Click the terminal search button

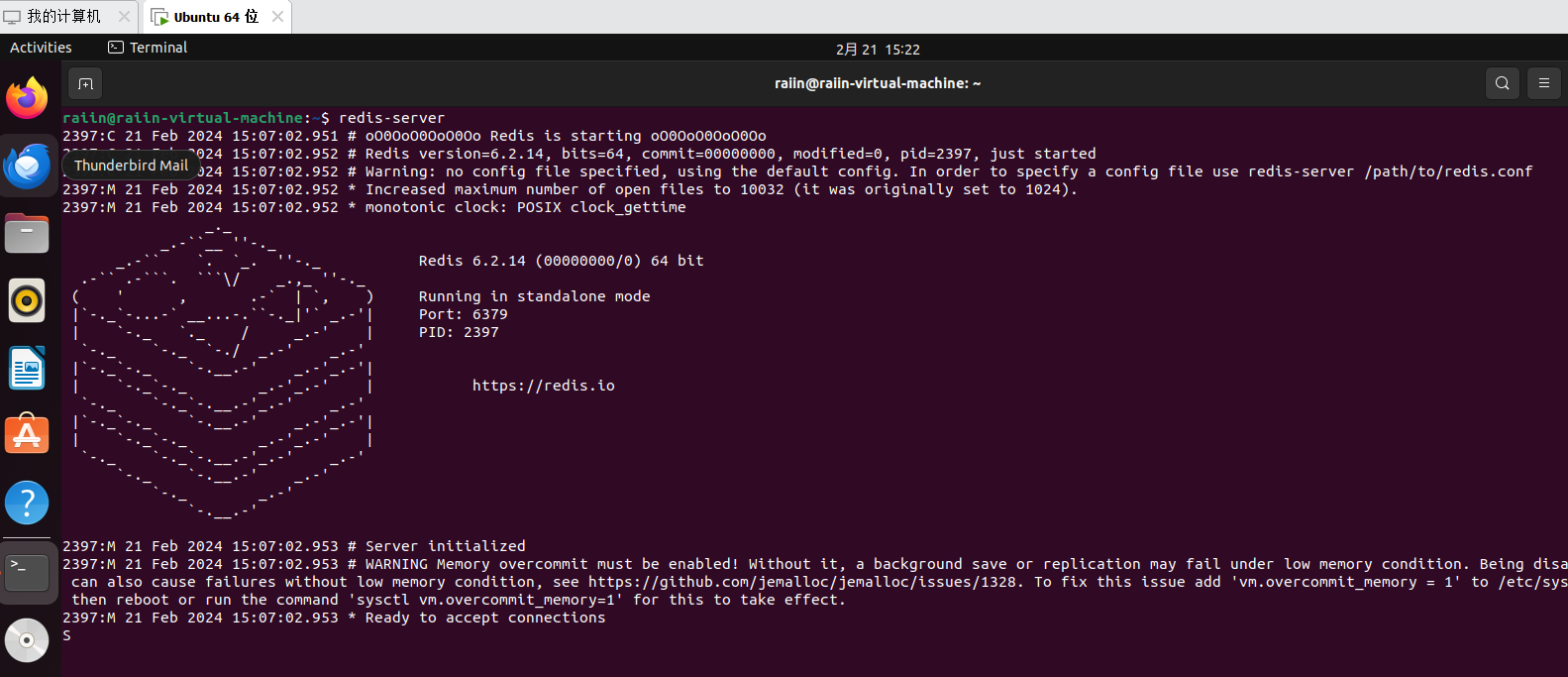click(1502, 84)
